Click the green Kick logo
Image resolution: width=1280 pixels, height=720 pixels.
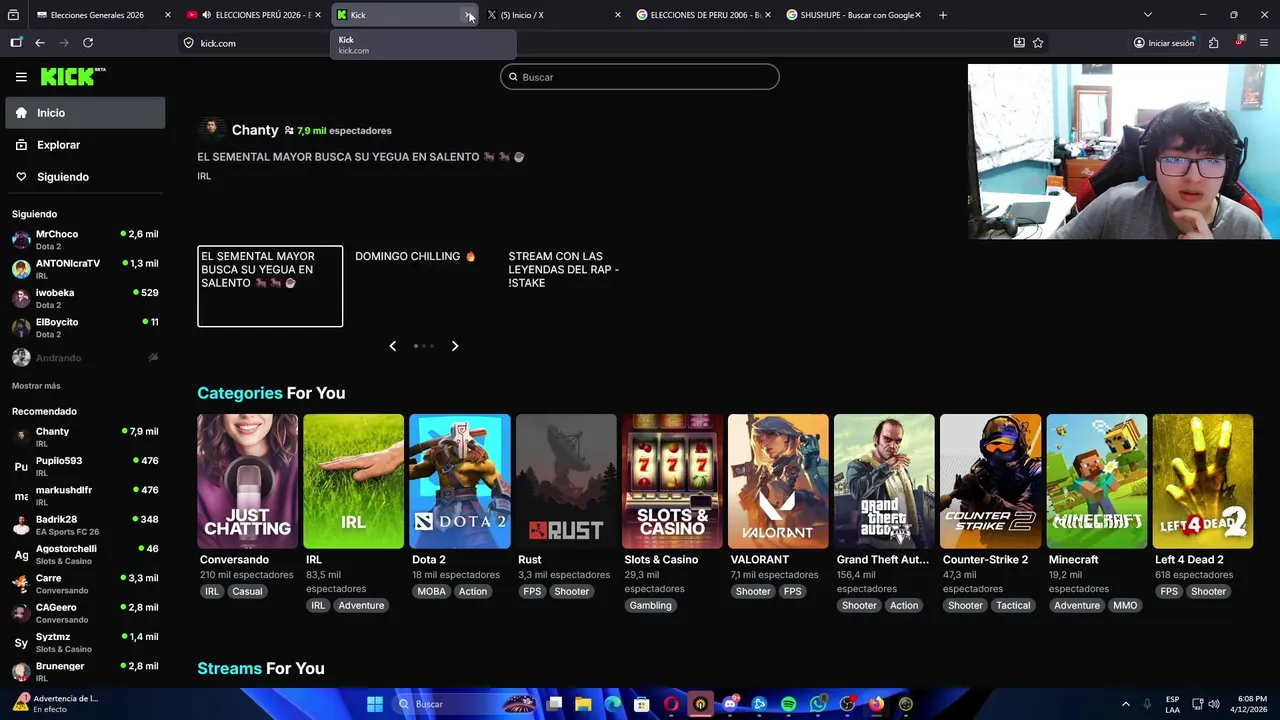click(x=72, y=77)
